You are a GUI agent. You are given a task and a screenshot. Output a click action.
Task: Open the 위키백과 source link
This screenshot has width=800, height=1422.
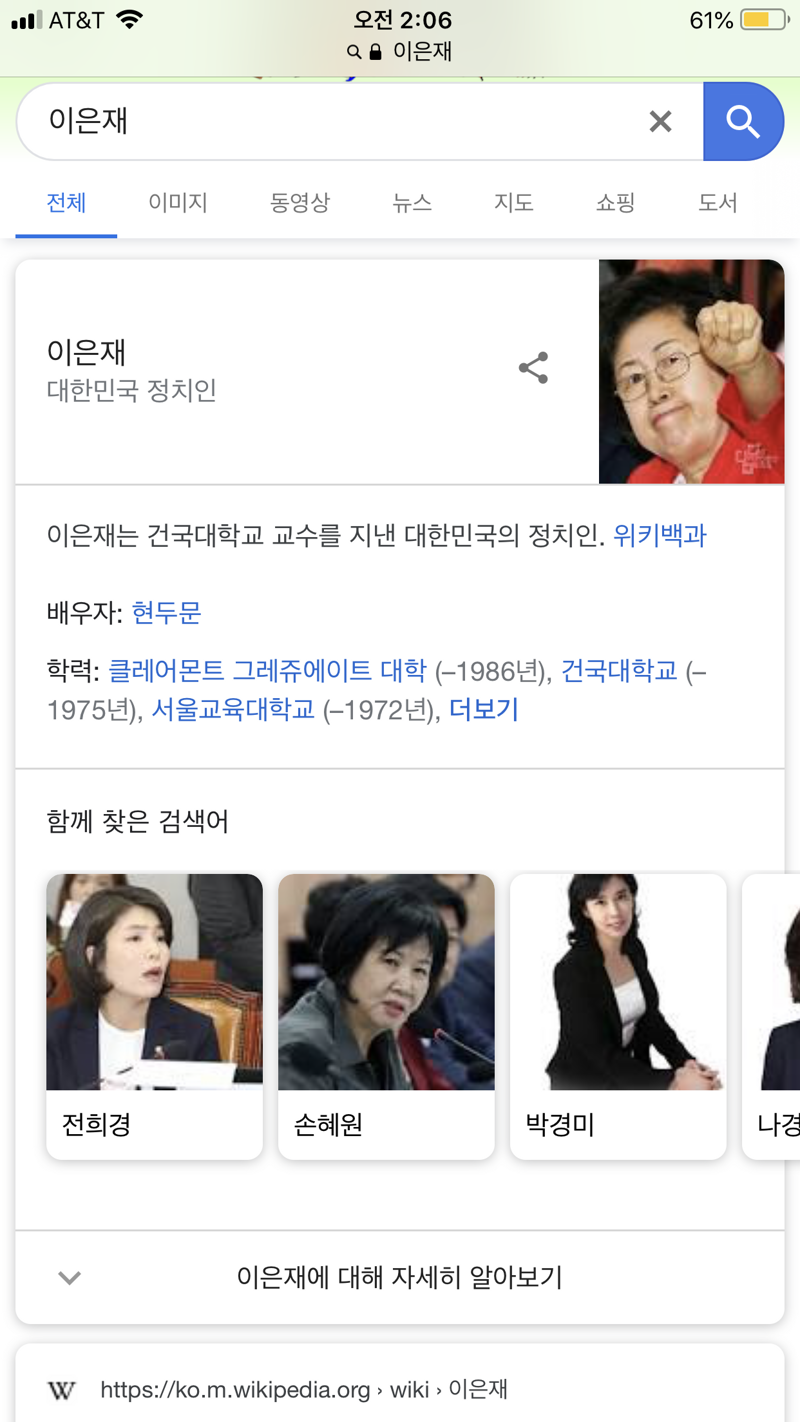point(660,536)
